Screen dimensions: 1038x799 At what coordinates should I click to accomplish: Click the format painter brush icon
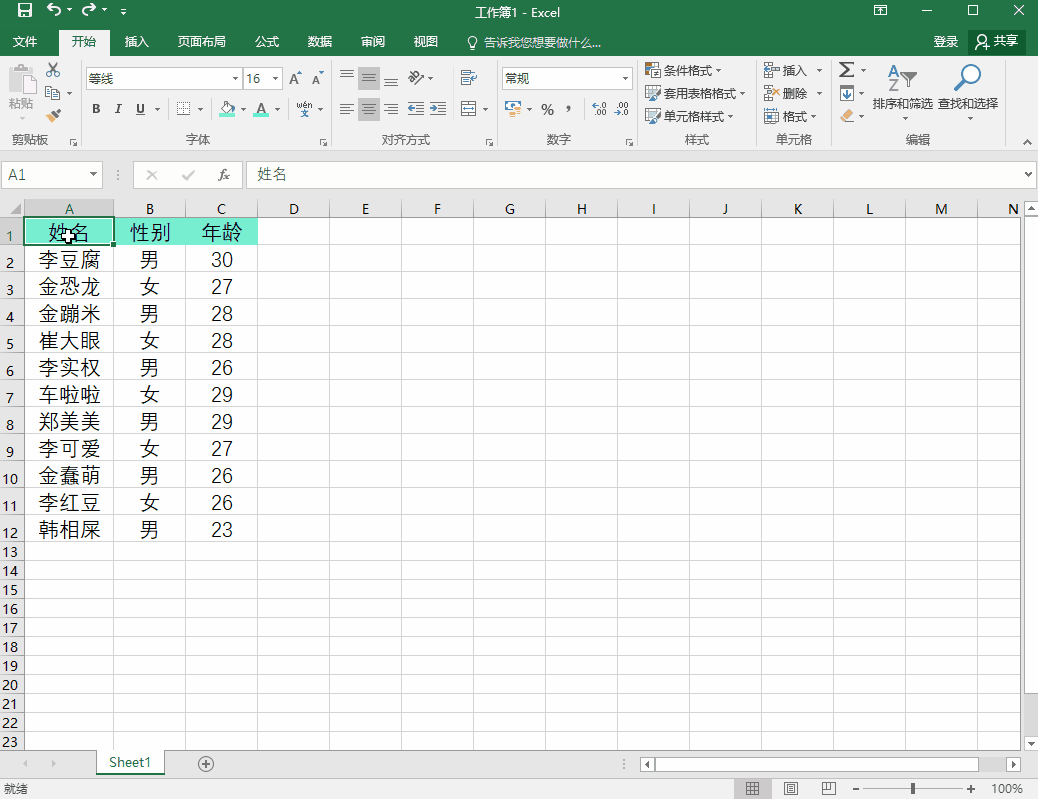[x=53, y=116]
